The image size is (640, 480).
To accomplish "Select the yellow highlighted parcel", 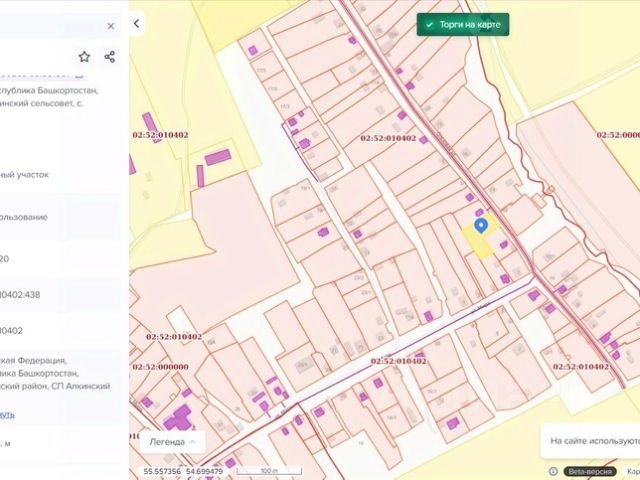I will [481, 242].
